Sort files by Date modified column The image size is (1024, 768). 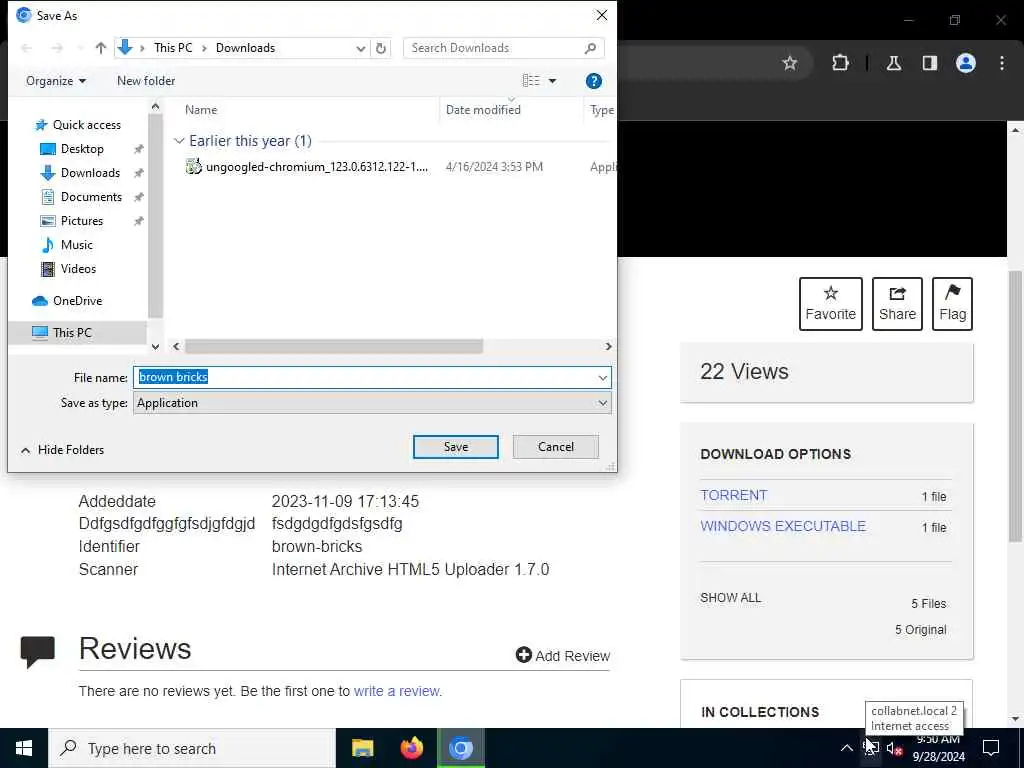click(x=483, y=110)
